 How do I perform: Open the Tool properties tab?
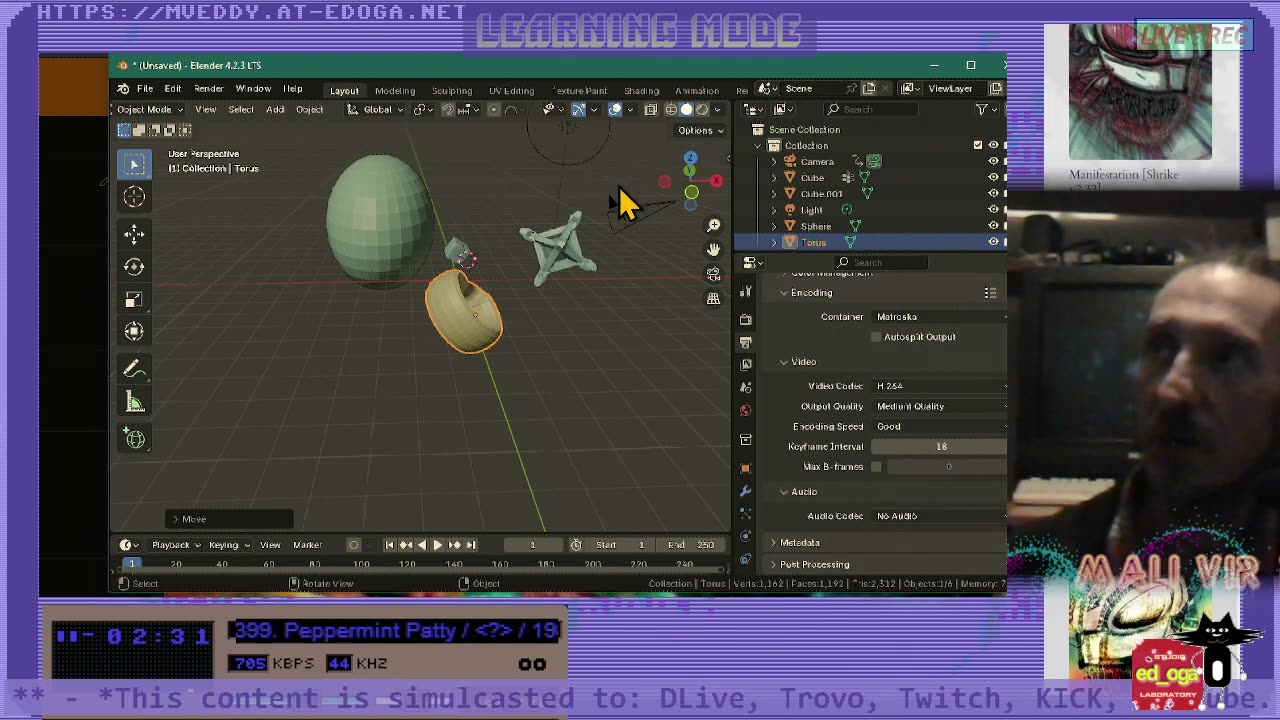click(745, 292)
